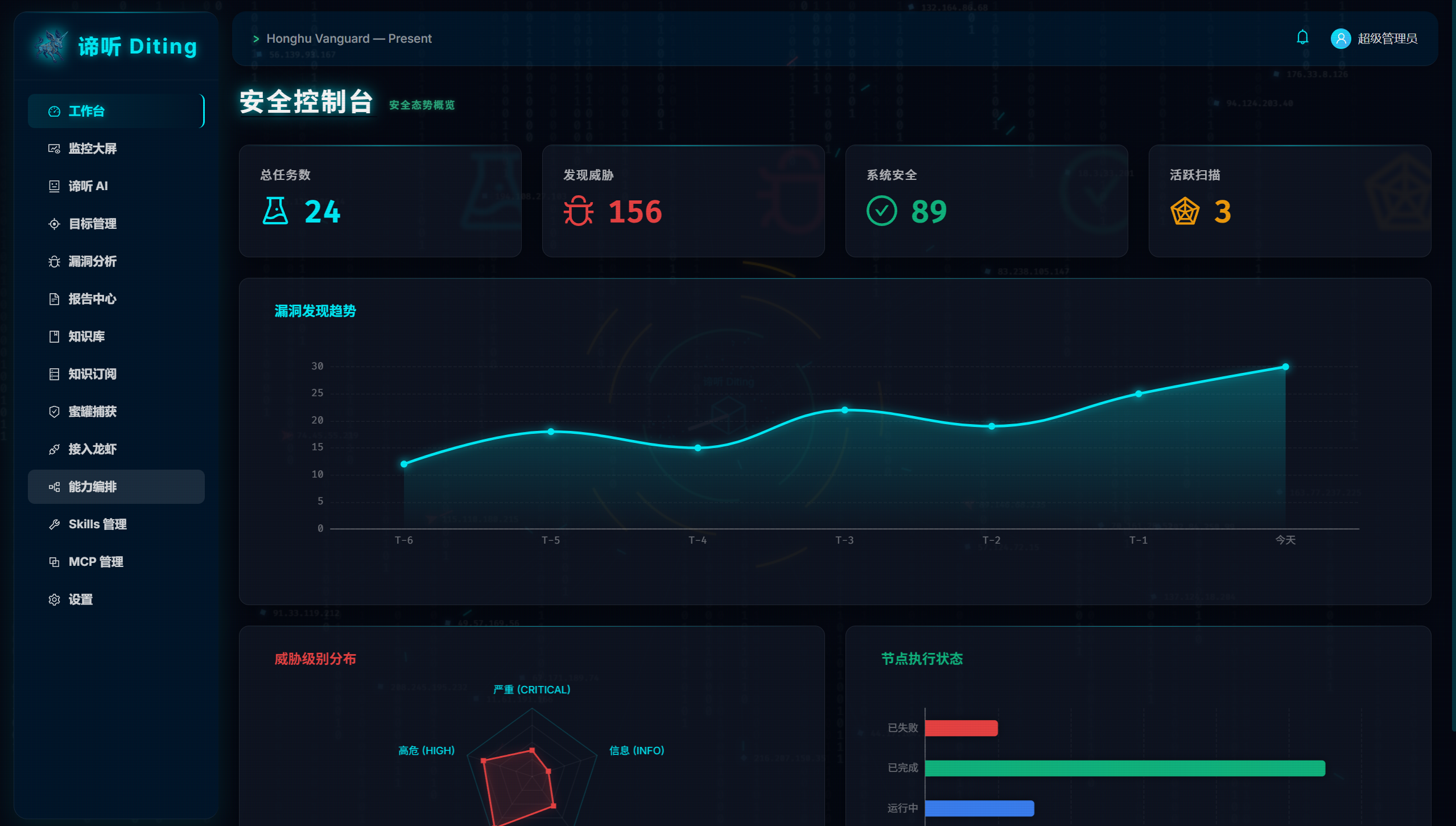Click the green 已完成 bar

[1125, 768]
